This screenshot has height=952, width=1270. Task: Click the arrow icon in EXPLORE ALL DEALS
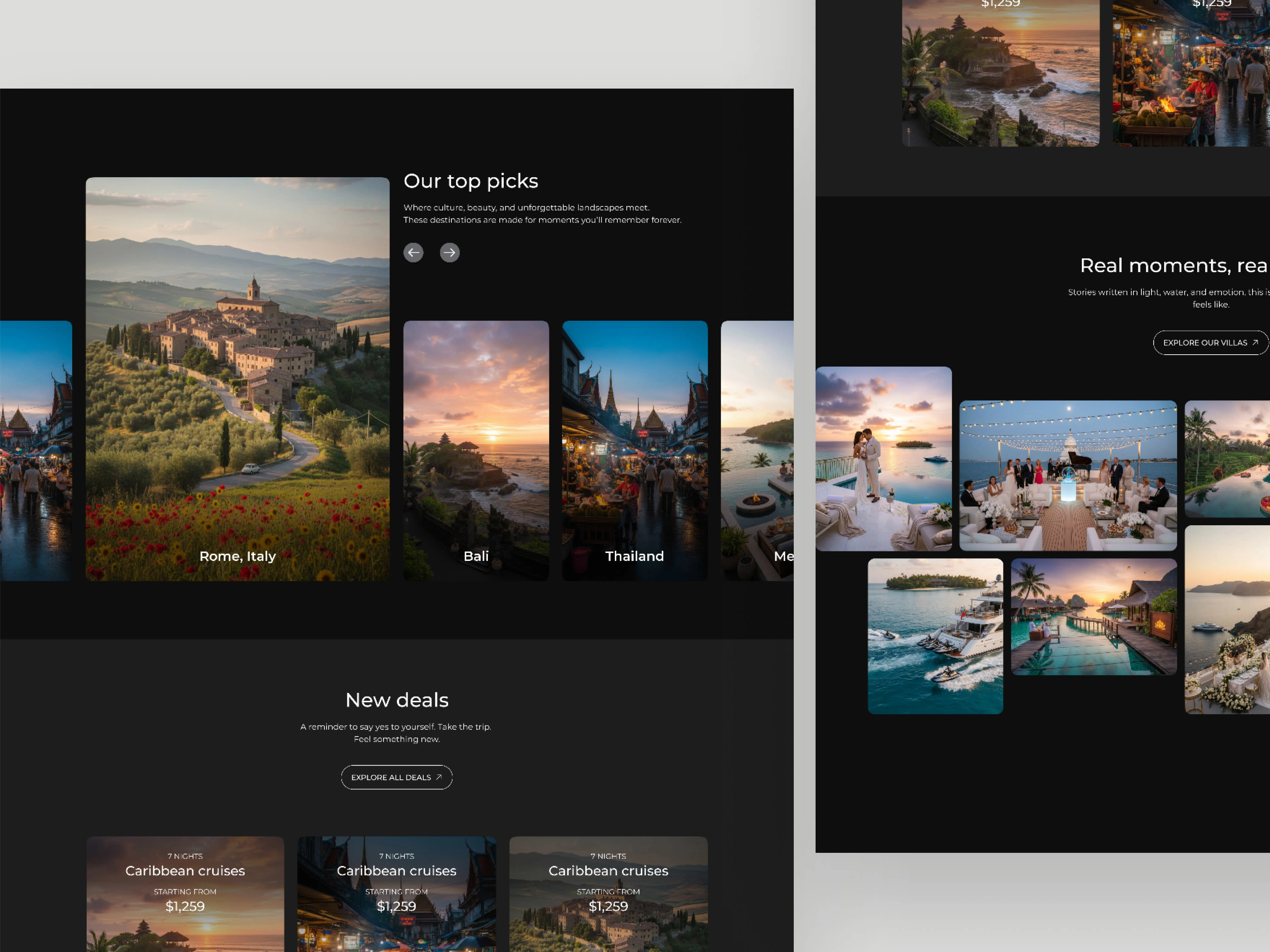(439, 777)
